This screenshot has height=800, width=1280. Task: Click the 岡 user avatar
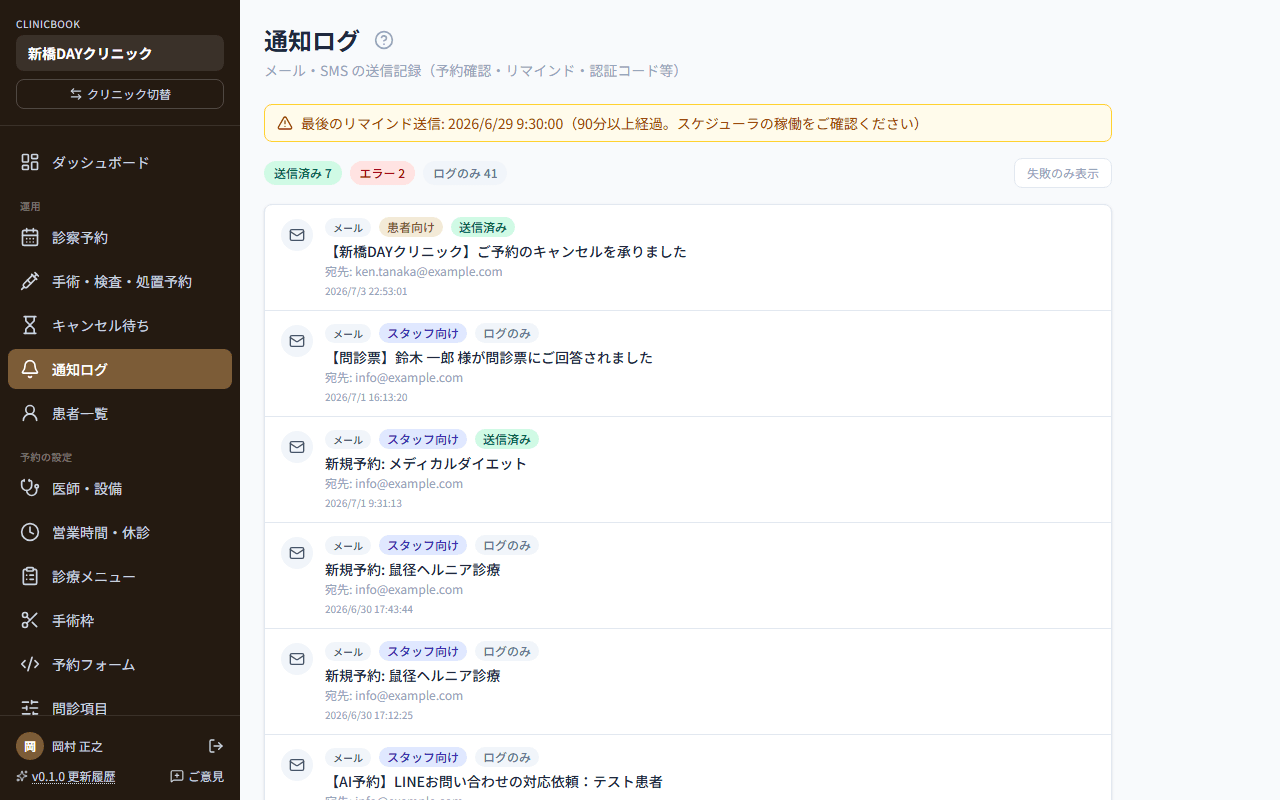[30, 746]
